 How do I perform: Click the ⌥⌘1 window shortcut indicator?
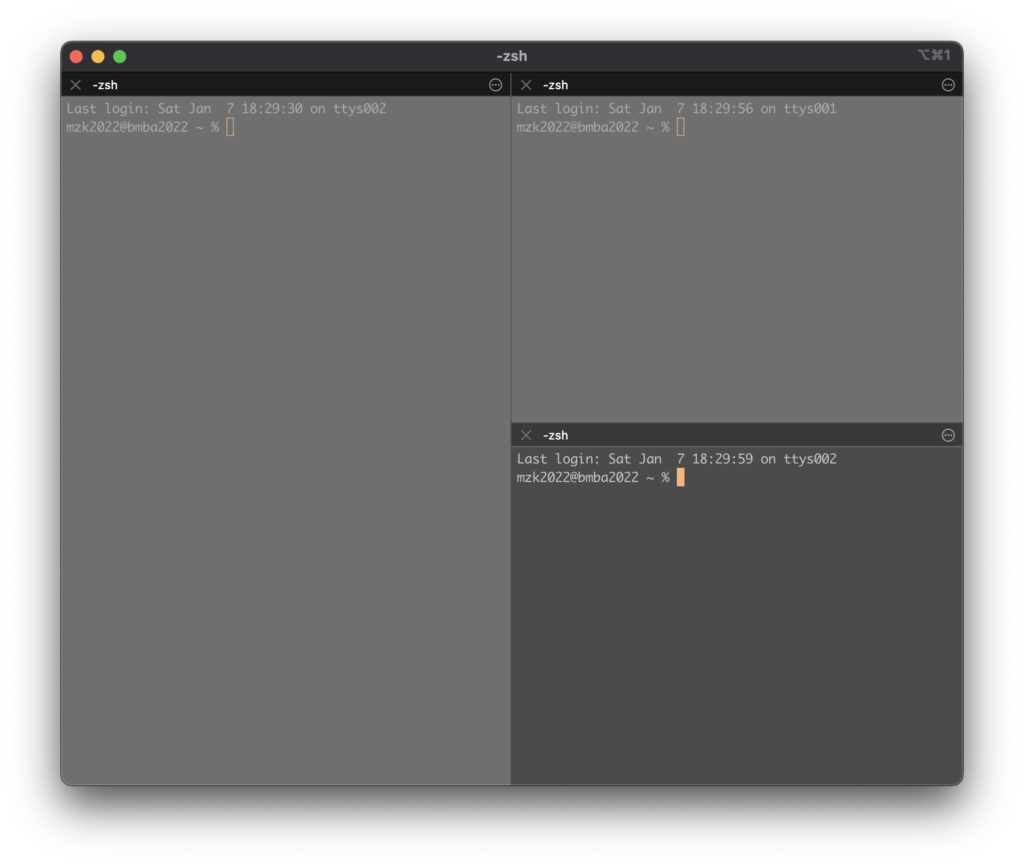[934, 55]
